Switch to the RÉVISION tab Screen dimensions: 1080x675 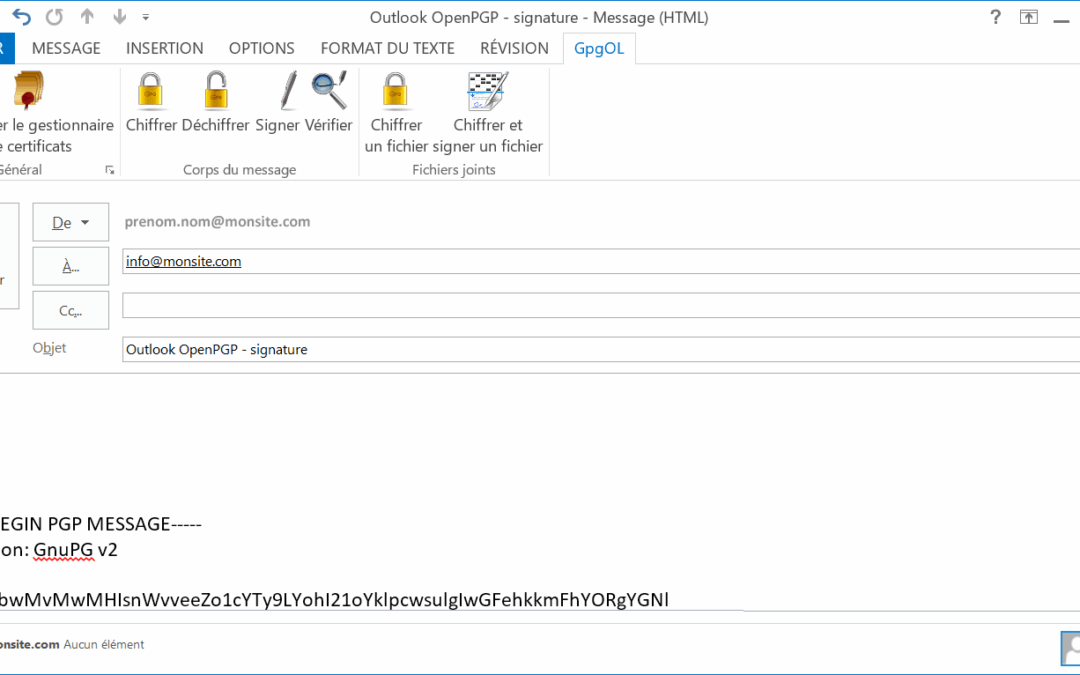515,48
